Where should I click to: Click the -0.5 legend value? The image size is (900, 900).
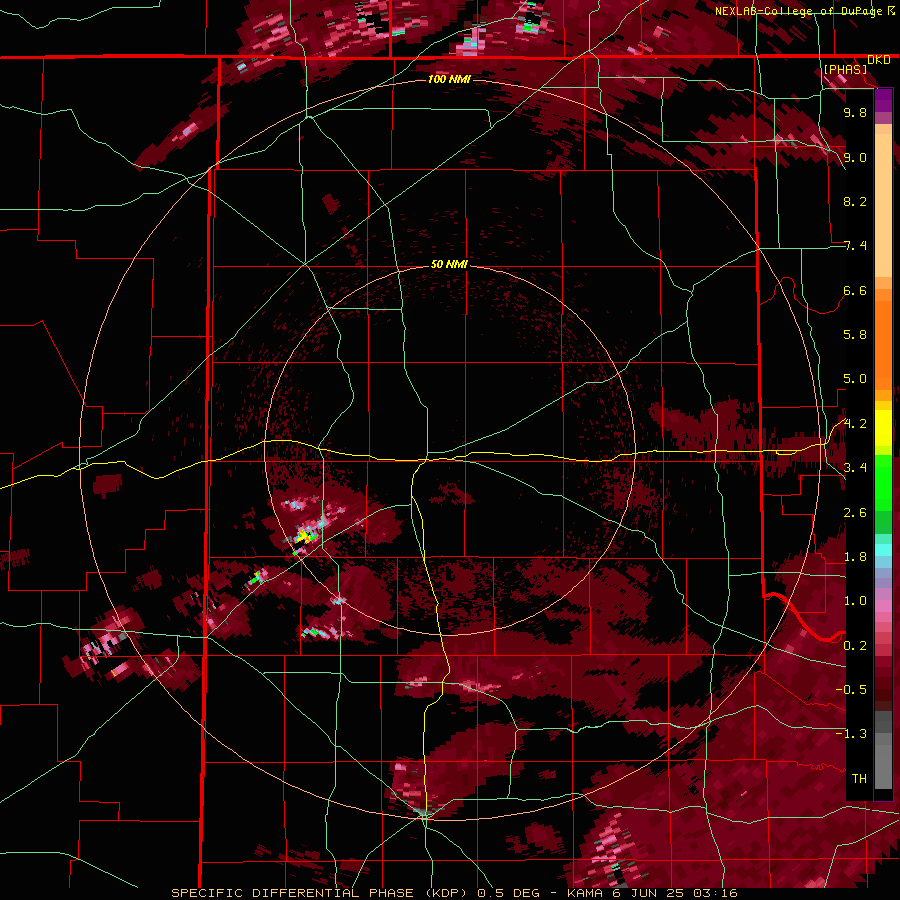[851, 690]
